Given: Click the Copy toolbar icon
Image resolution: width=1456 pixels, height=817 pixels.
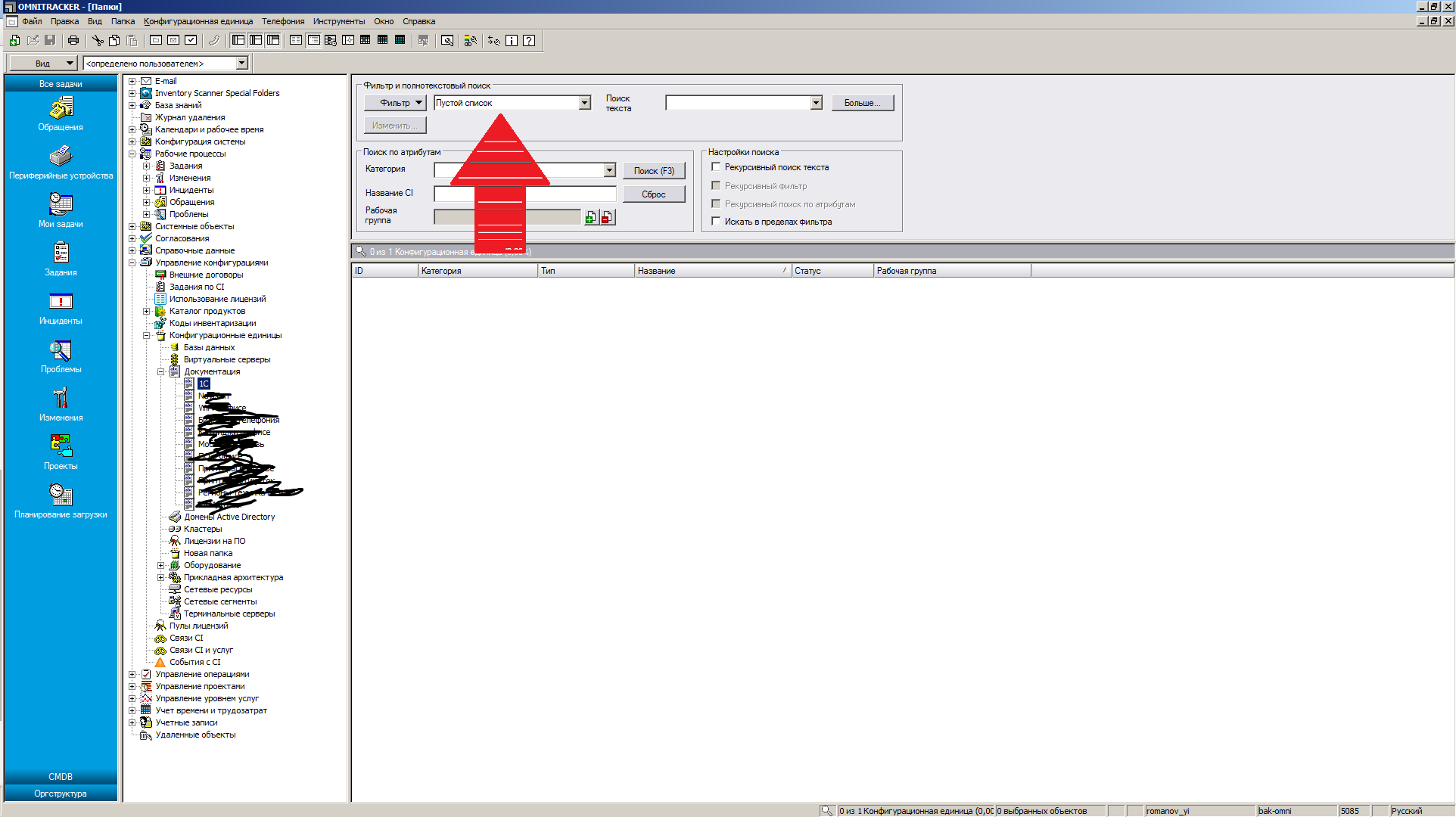Looking at the screenshot, I should point(114,41).
